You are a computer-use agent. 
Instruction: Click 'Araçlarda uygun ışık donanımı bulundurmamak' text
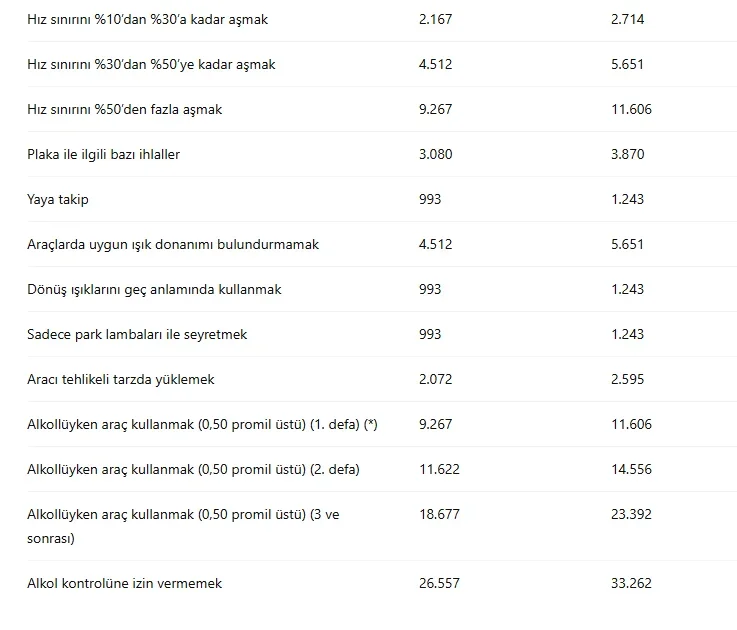pos(173,244)
